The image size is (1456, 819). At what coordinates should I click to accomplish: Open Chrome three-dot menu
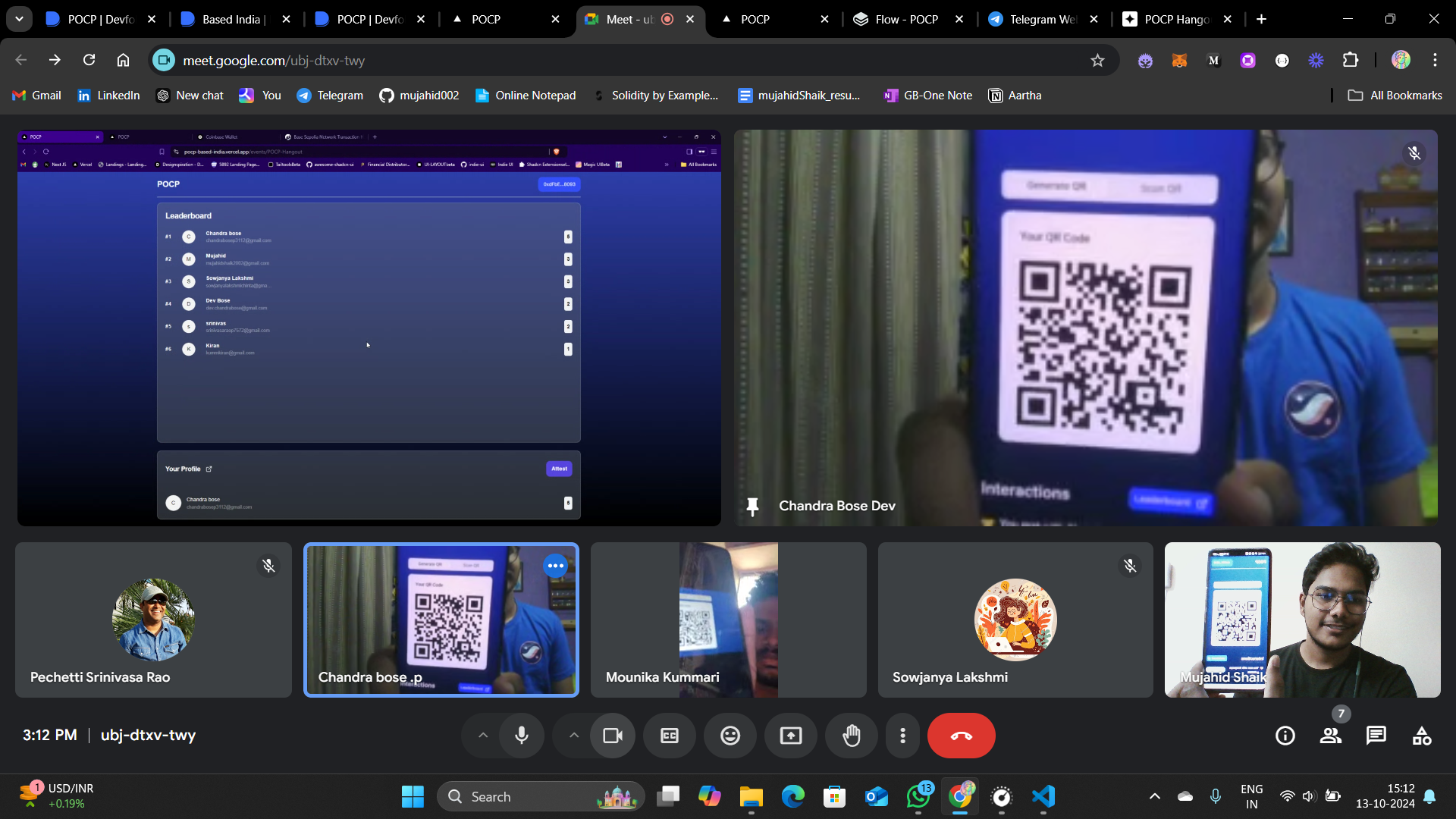[x=1435, y=60]
